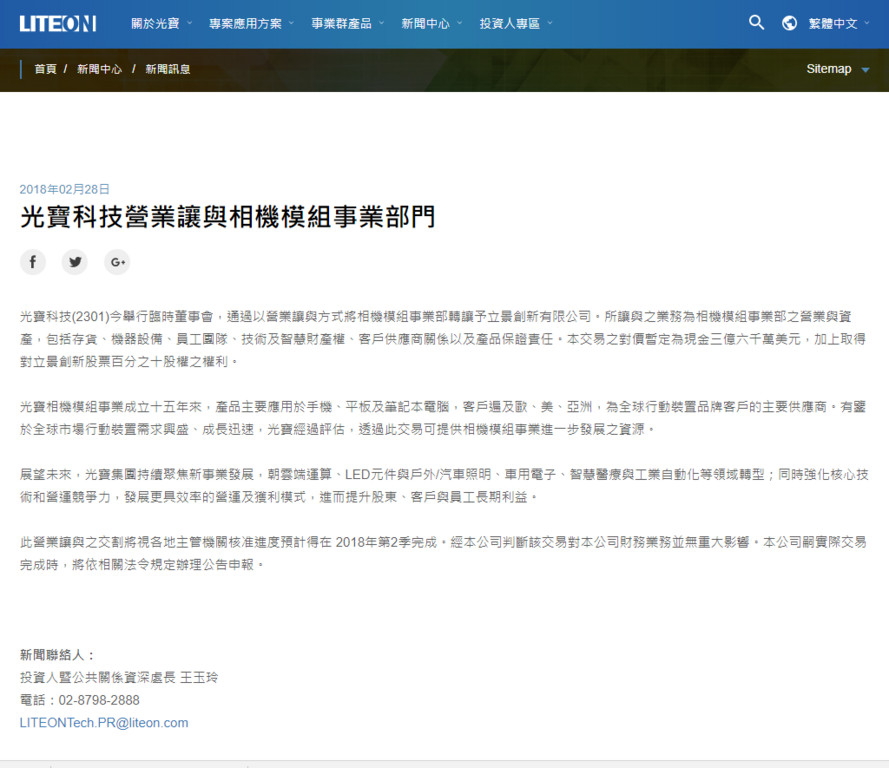The height and width of the screenshot is (768, 889).
Task: Click 新聞訊息 breadcrumb link
Action: tap(167, 69)
